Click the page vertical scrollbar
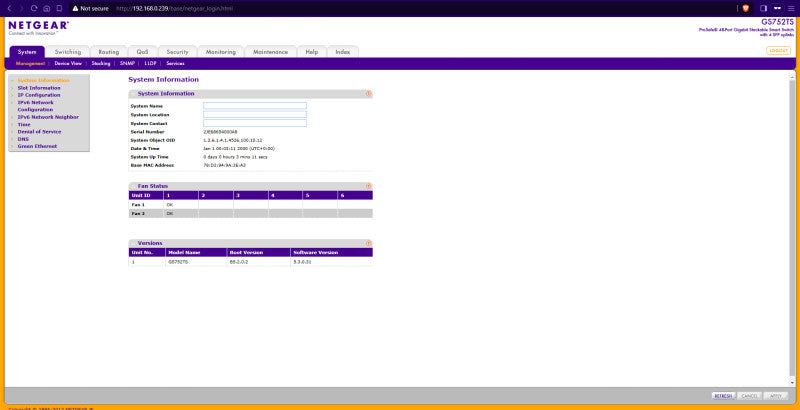The width and height of the screenshot is (800, 410). [x=792, y=229]
